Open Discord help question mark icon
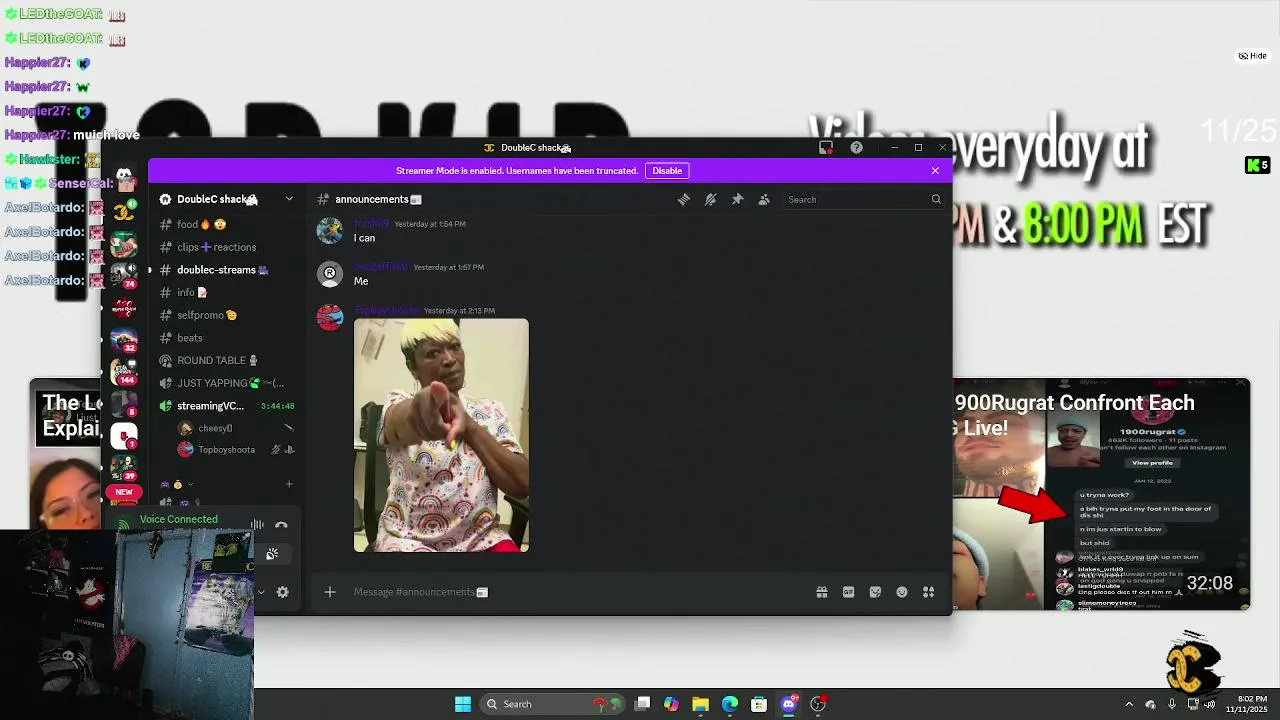The image size is (1280, 720). click(x=857, y=147)
